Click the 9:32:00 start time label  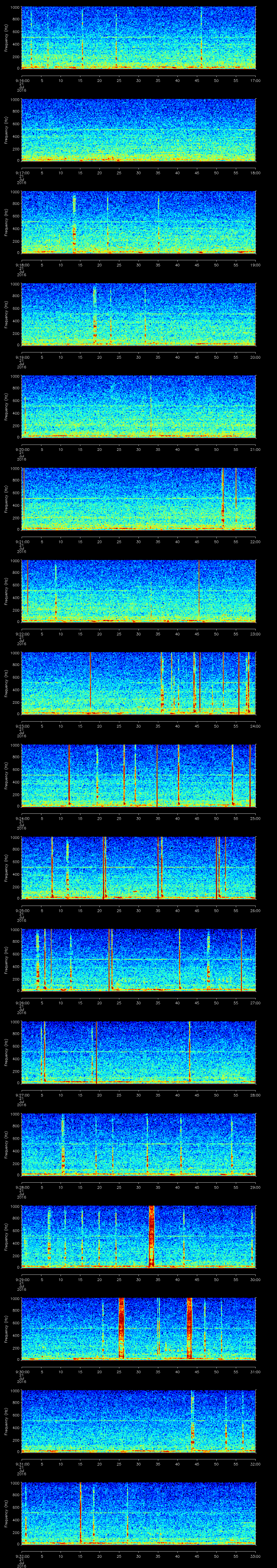(22, 1556)
